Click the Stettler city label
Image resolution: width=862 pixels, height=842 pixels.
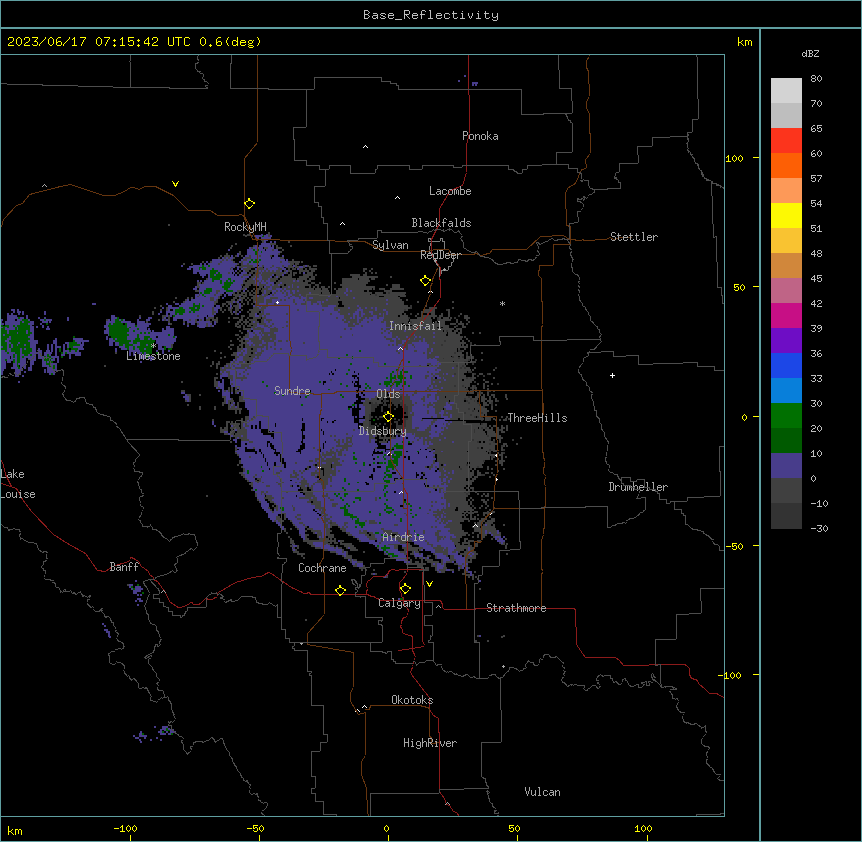coord(634,237)
